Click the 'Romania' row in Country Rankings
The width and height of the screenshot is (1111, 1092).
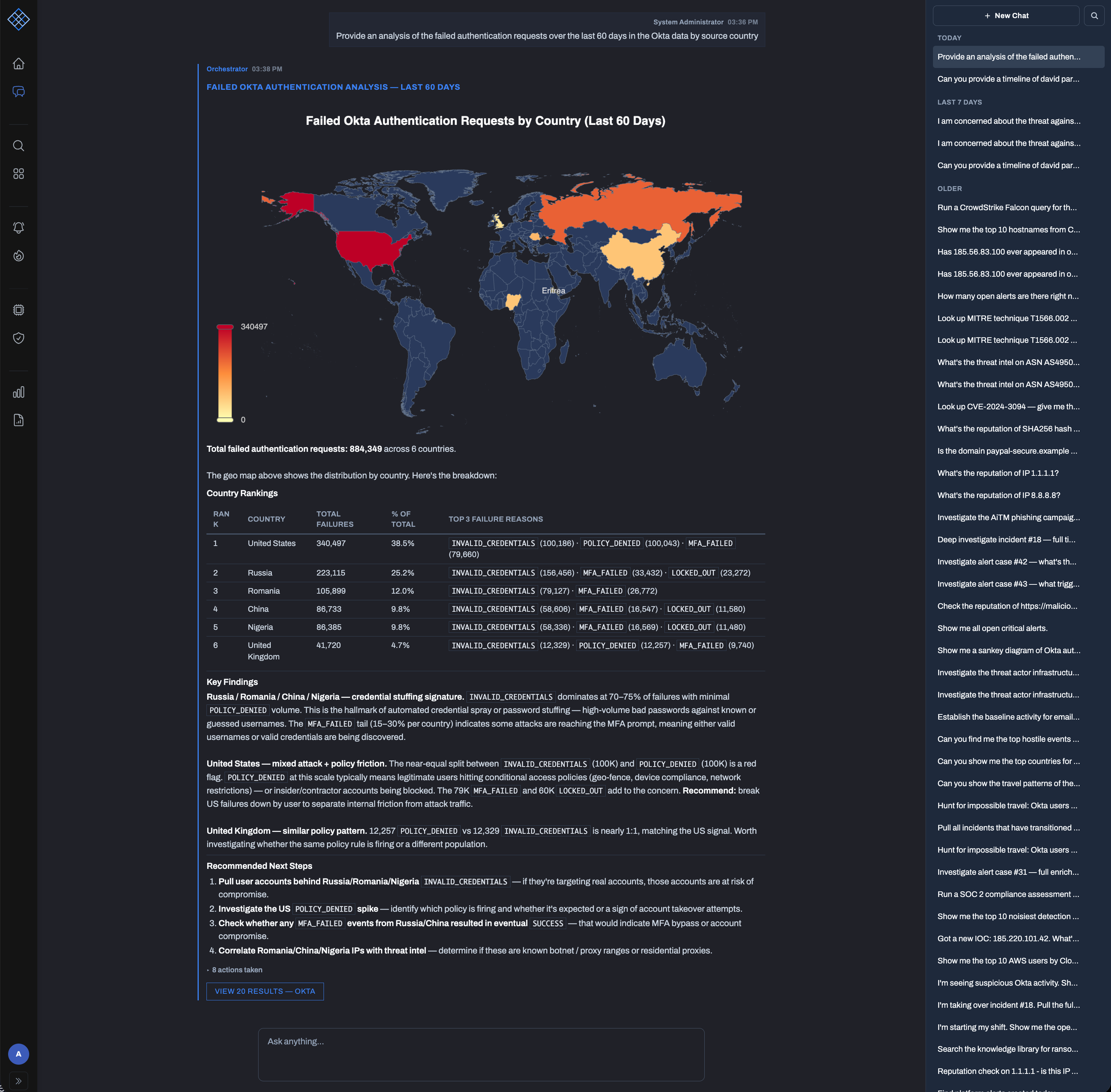pos(486,591)
